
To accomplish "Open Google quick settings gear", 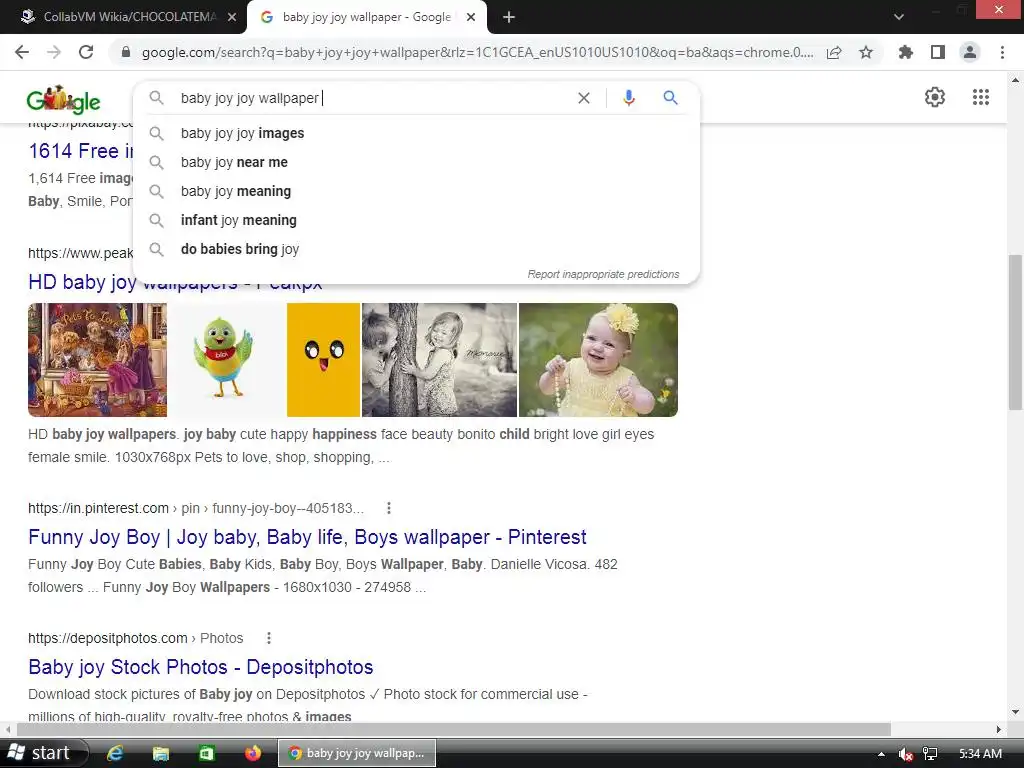I will [935, 97].
